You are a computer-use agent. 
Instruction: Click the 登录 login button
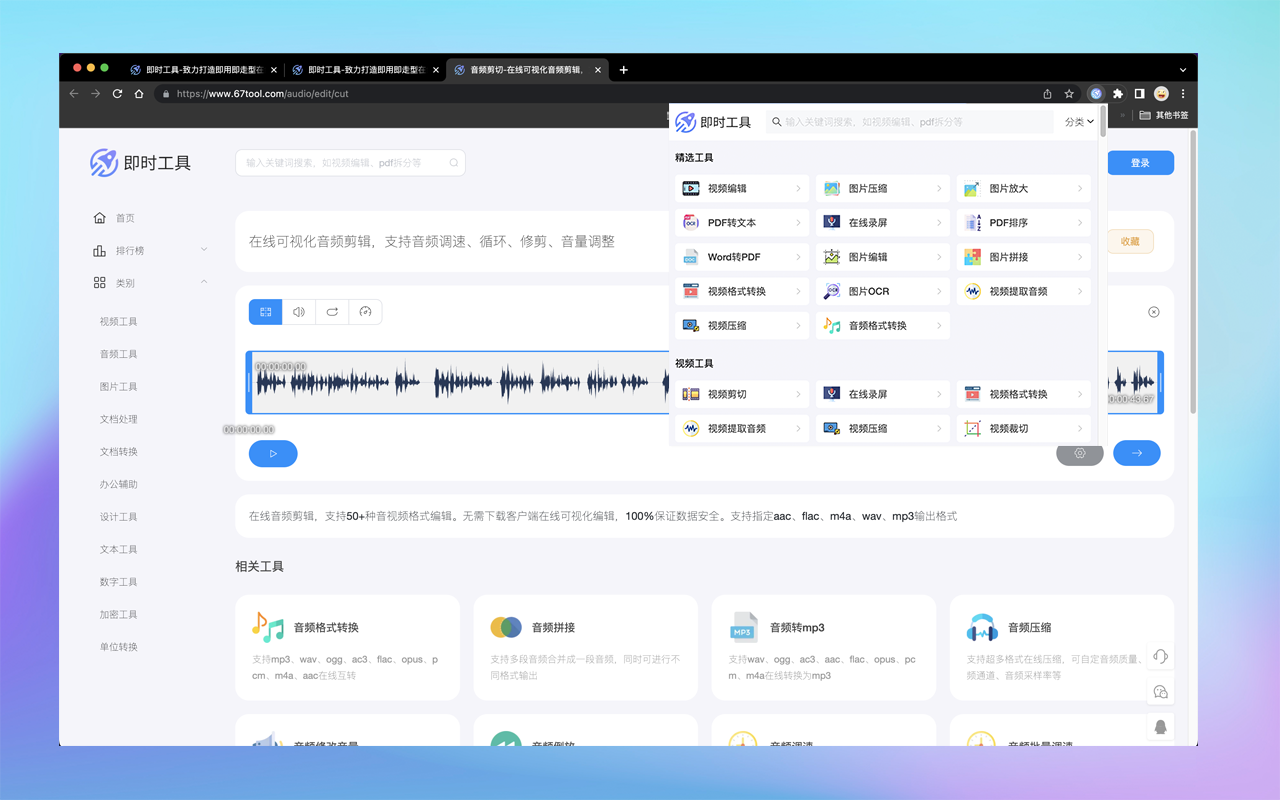tap(1140, 163)
